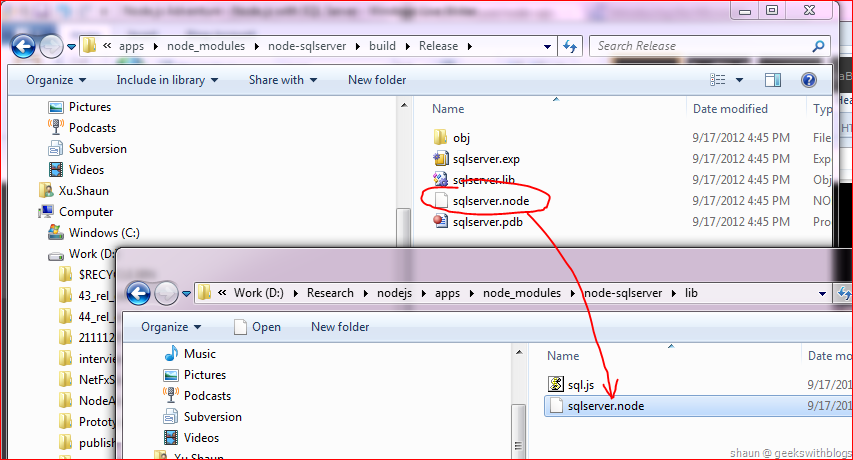Click the navigation pane scroll up arrow in Release window
The height and width of the screenshot is (460, 853).
[x=404, y=105]
